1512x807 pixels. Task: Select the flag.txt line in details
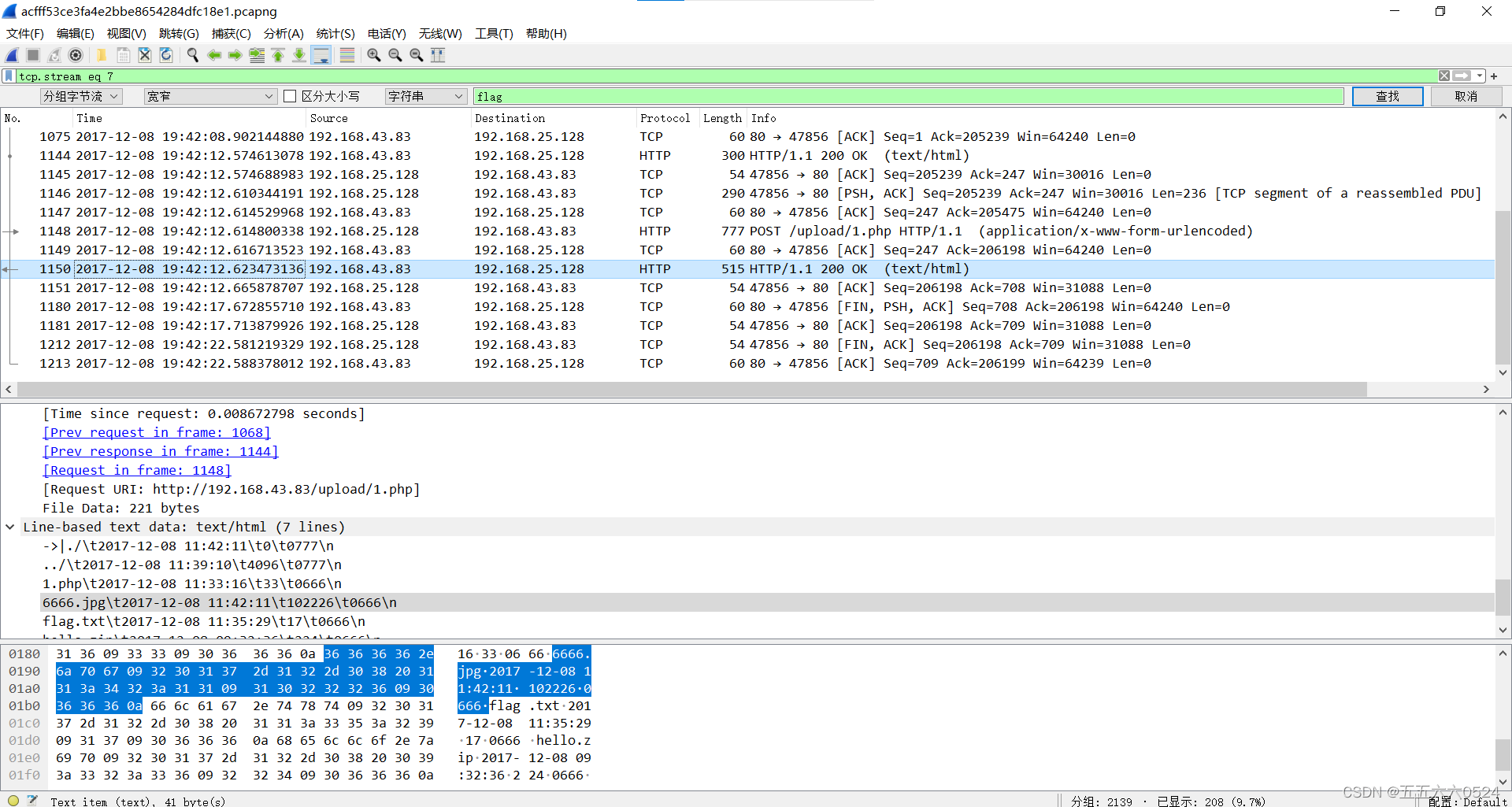pos(748,622)
